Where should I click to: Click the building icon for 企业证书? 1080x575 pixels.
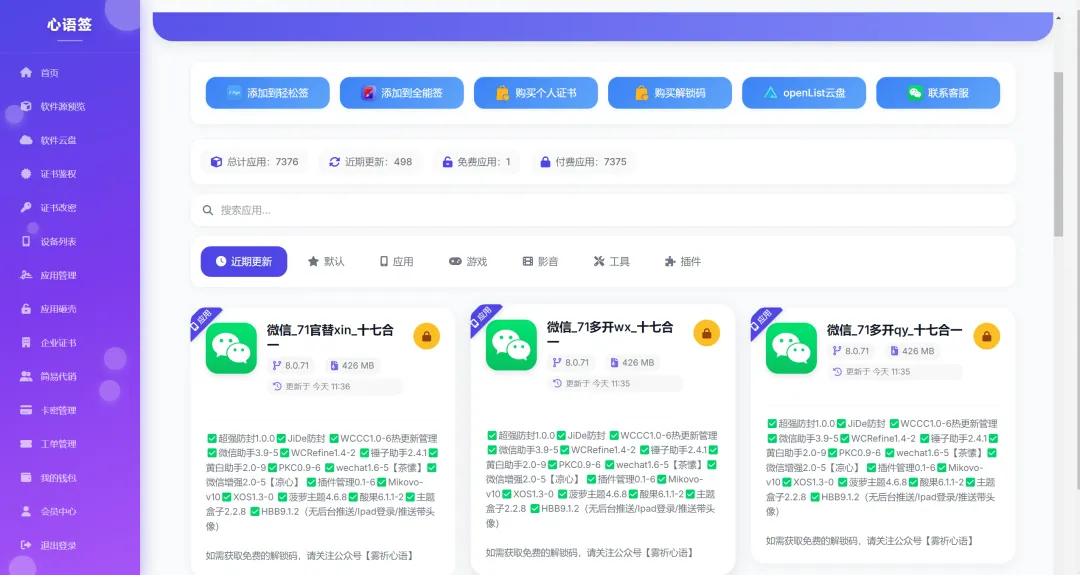click(26, 342)
